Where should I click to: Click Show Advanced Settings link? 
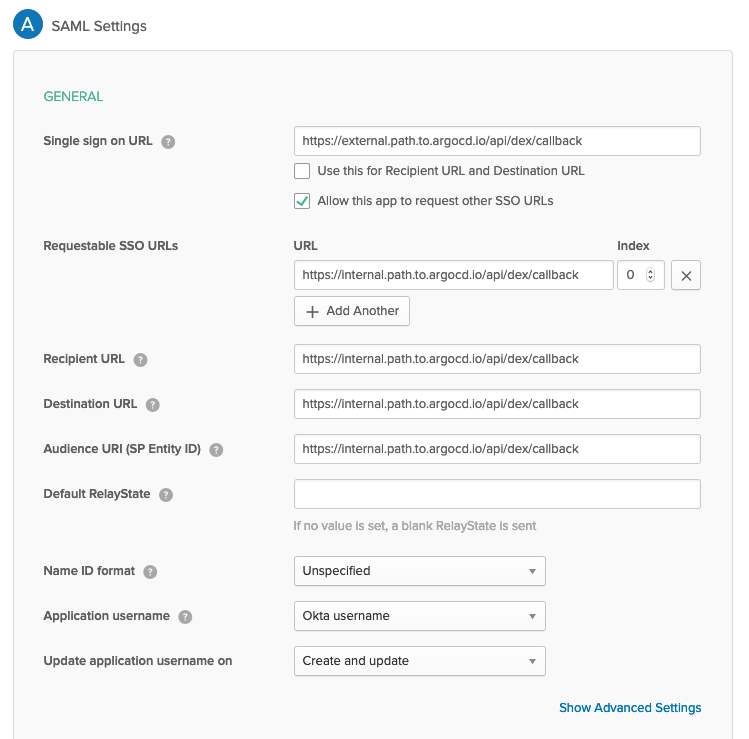(630, 708)
